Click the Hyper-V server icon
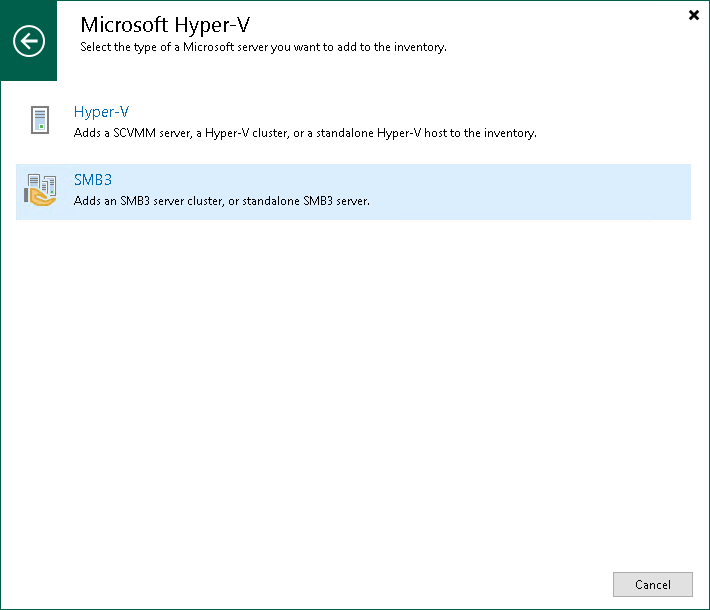The width and height of the screenshot is (710, 610). point(40,120)
